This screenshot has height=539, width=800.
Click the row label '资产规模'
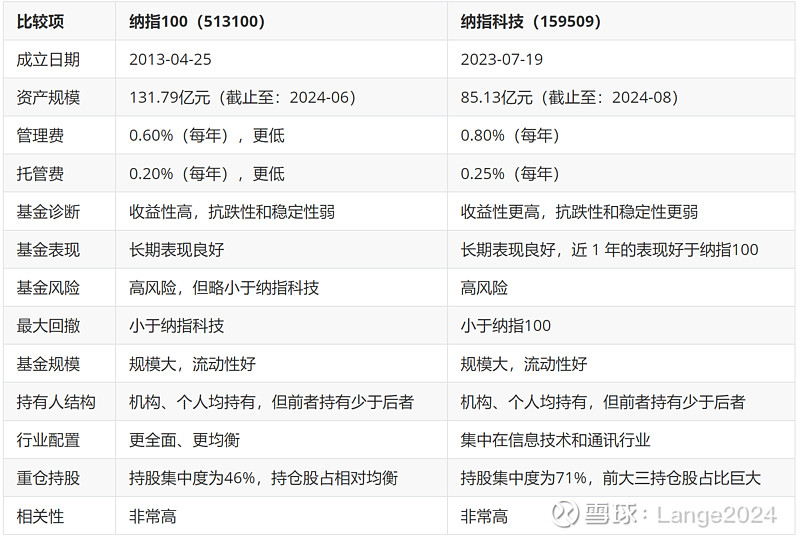[x=48, y=97]
